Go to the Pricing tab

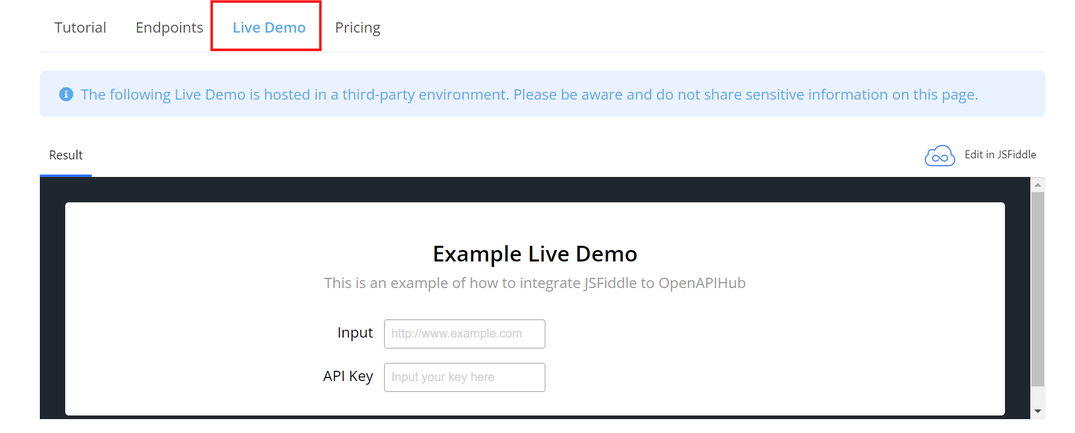tap(357, 27)
